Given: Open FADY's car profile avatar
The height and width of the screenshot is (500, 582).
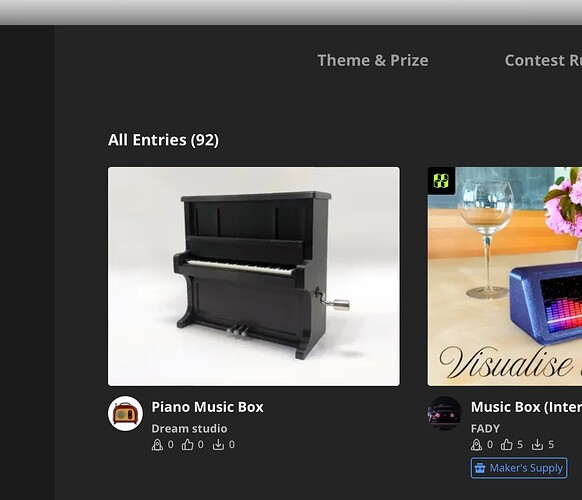Looking at the screenshot, I should (444, 414).
